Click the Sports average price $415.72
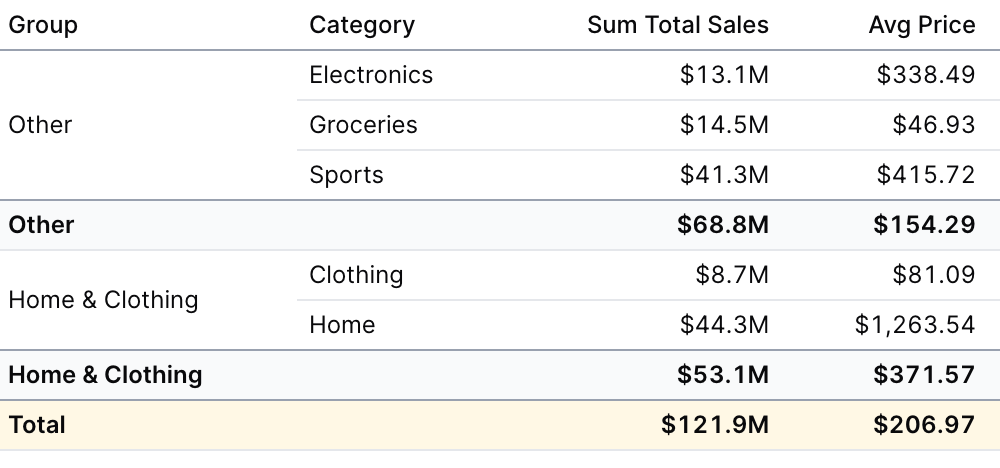 pyautogui.click(x=925, y=175)
